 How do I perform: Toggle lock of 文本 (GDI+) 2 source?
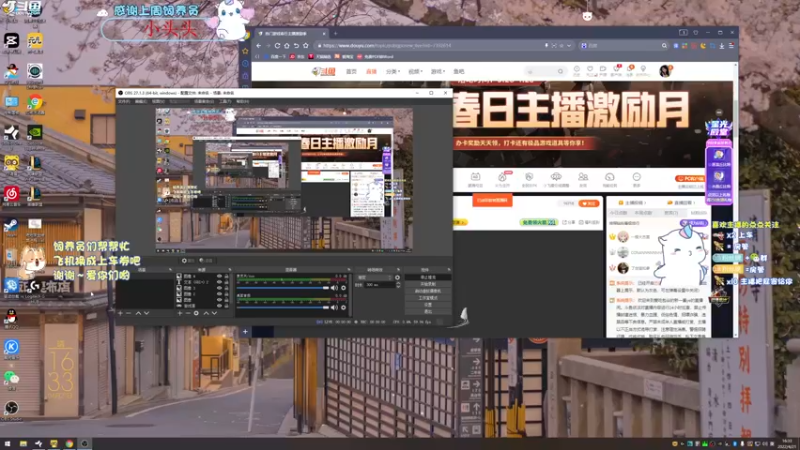pyautogui.click(x=227, y=282)
